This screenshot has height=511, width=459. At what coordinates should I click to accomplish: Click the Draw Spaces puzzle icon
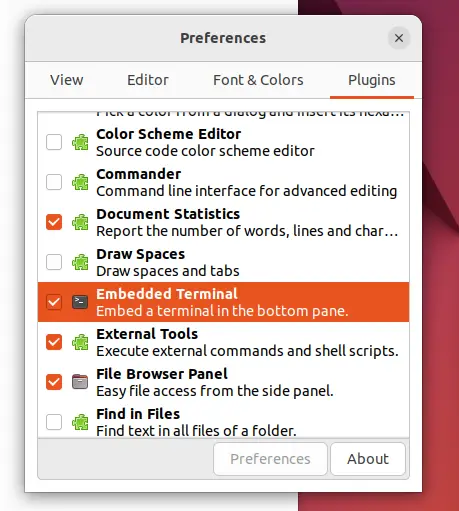(x=80, y=262)
